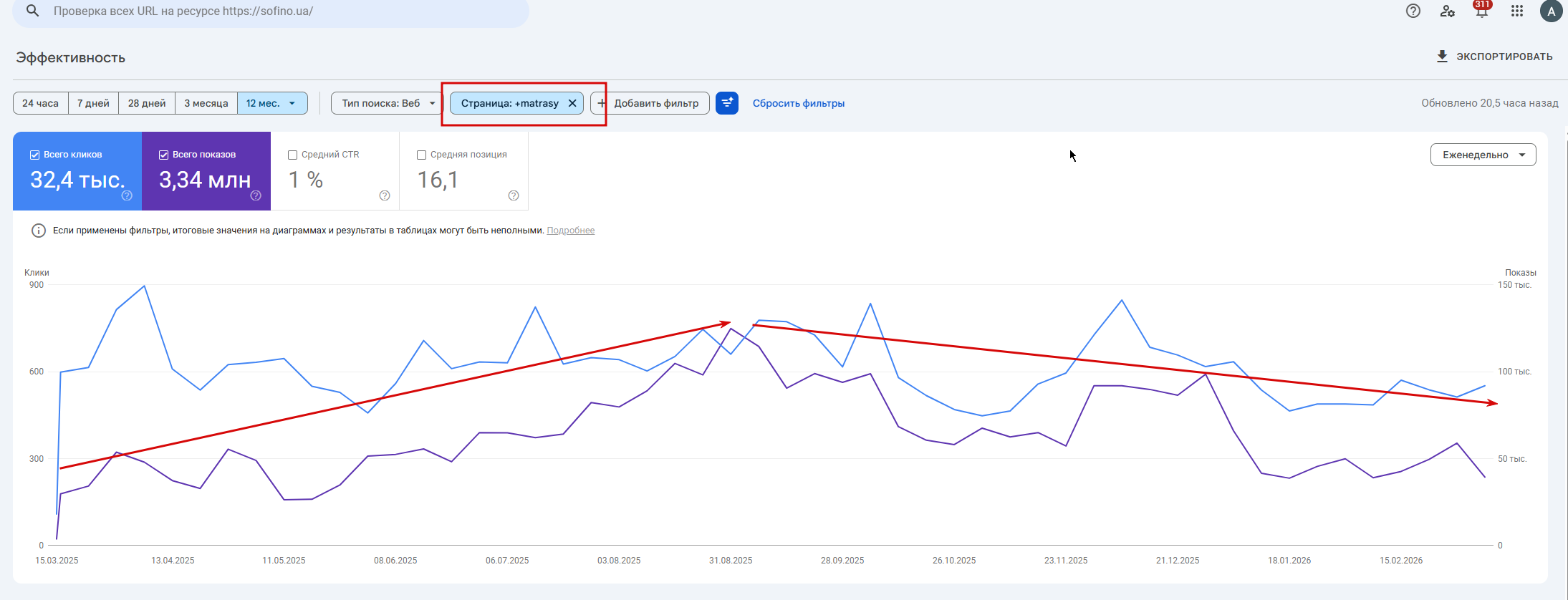Open the "Тип поиска: Веб" dropdown
Viewport: 1568px width, 600px height.
[388, 103]
